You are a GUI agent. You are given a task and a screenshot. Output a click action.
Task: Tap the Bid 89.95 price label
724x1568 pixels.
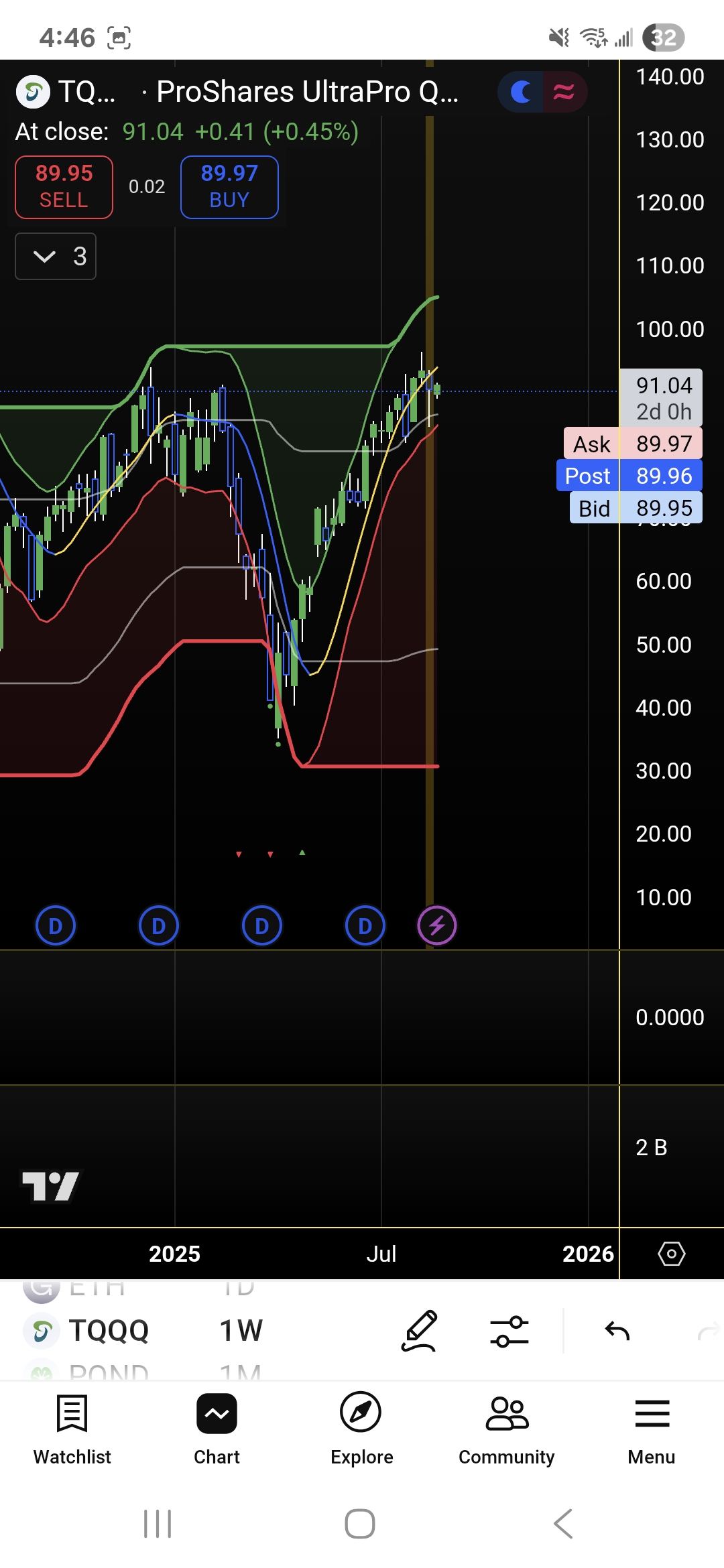click(636, 508)
